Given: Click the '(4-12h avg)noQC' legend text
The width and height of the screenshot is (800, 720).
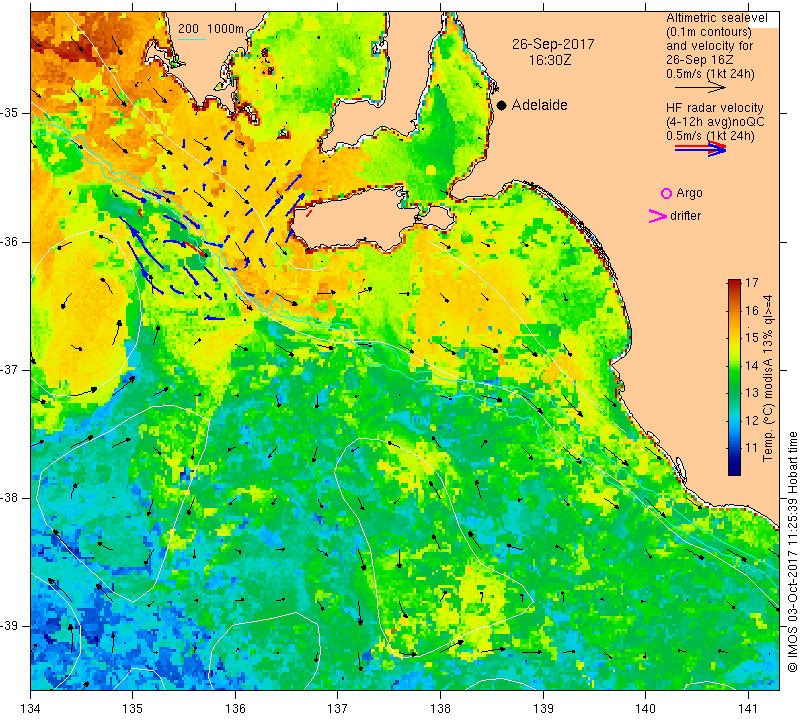Looking at the screenshot, I should point(715,122).
